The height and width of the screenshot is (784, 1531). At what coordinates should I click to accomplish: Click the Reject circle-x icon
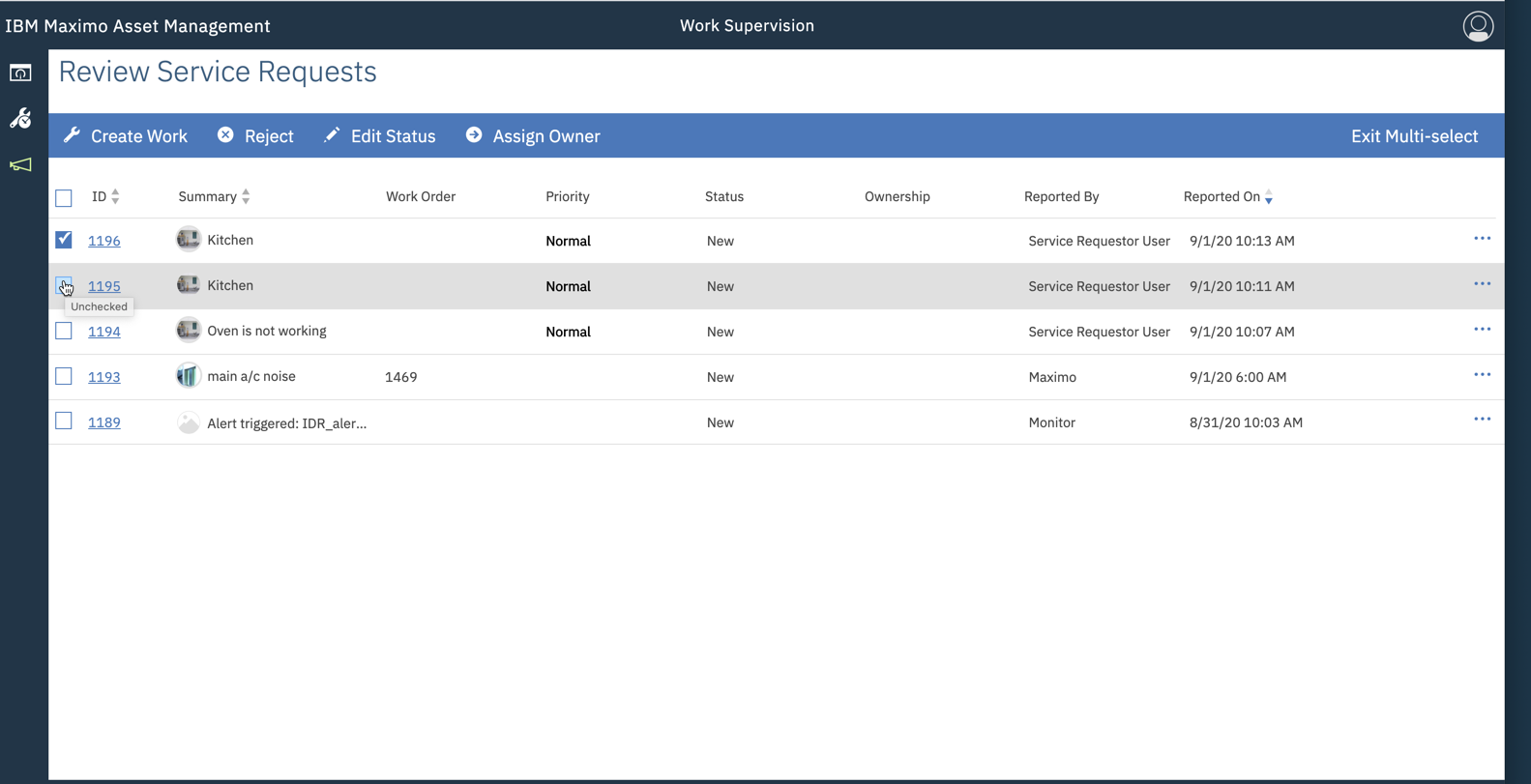pyautogui.click(x=225, y=135)
